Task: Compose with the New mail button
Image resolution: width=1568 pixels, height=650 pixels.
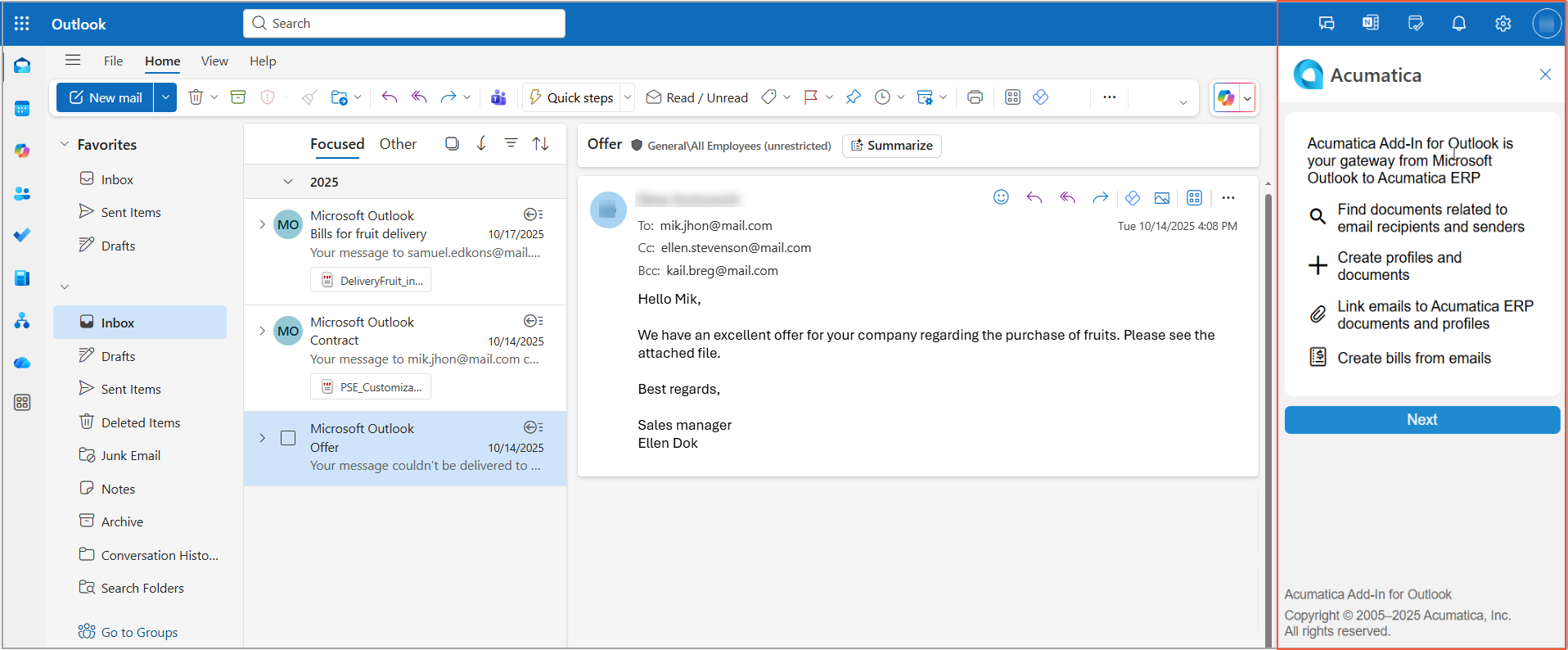Action: coord(106,97)
